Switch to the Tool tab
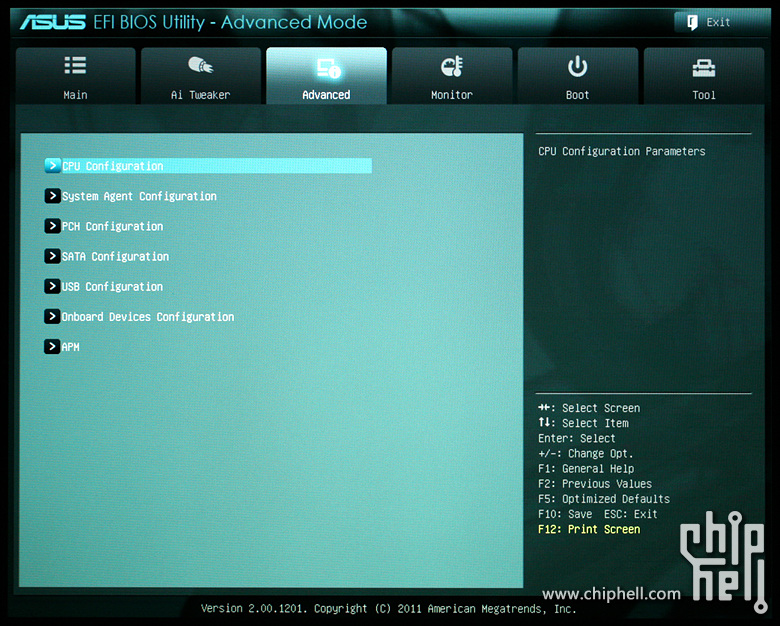 tap(704, 76)
